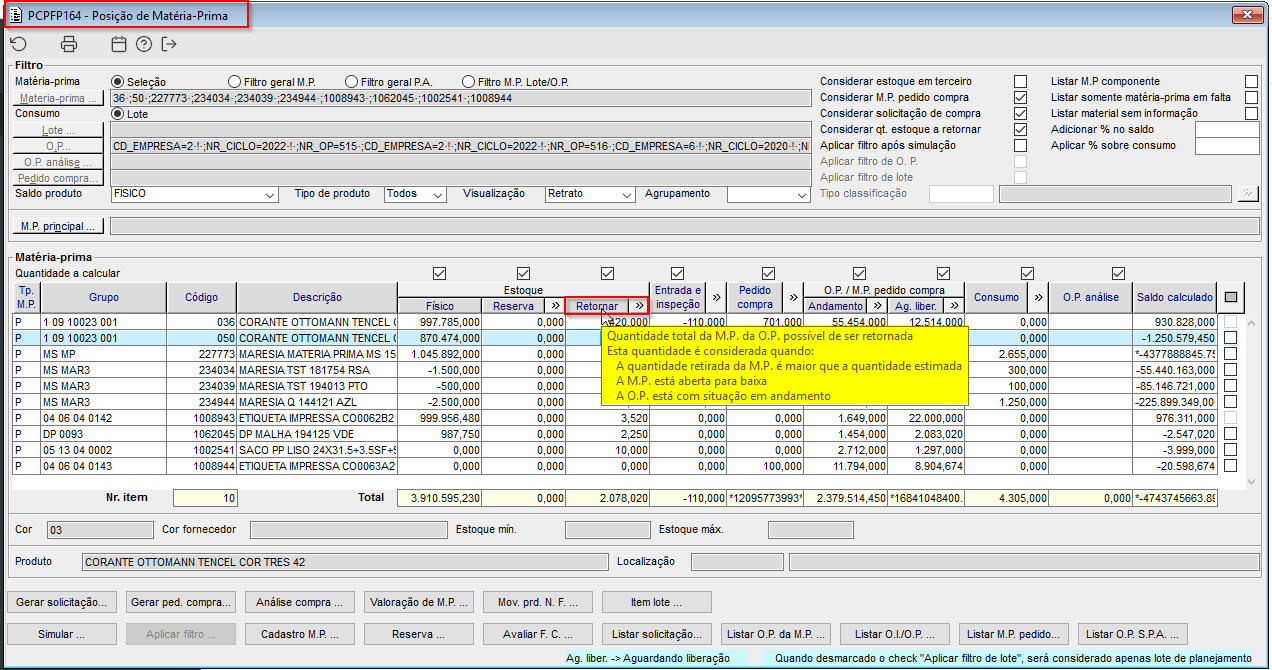Open the calendar icon in toolbar
Screen dimensions: 1272x670
point(118,44)
